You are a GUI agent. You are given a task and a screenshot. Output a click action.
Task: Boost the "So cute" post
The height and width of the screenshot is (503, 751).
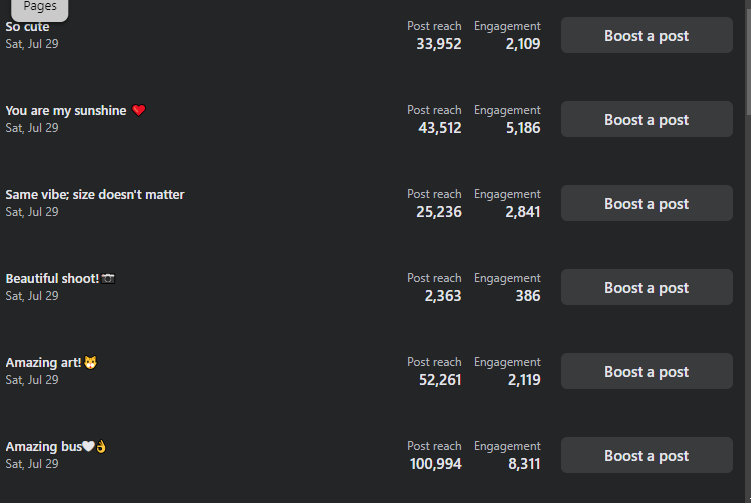[x=647, y=35]
